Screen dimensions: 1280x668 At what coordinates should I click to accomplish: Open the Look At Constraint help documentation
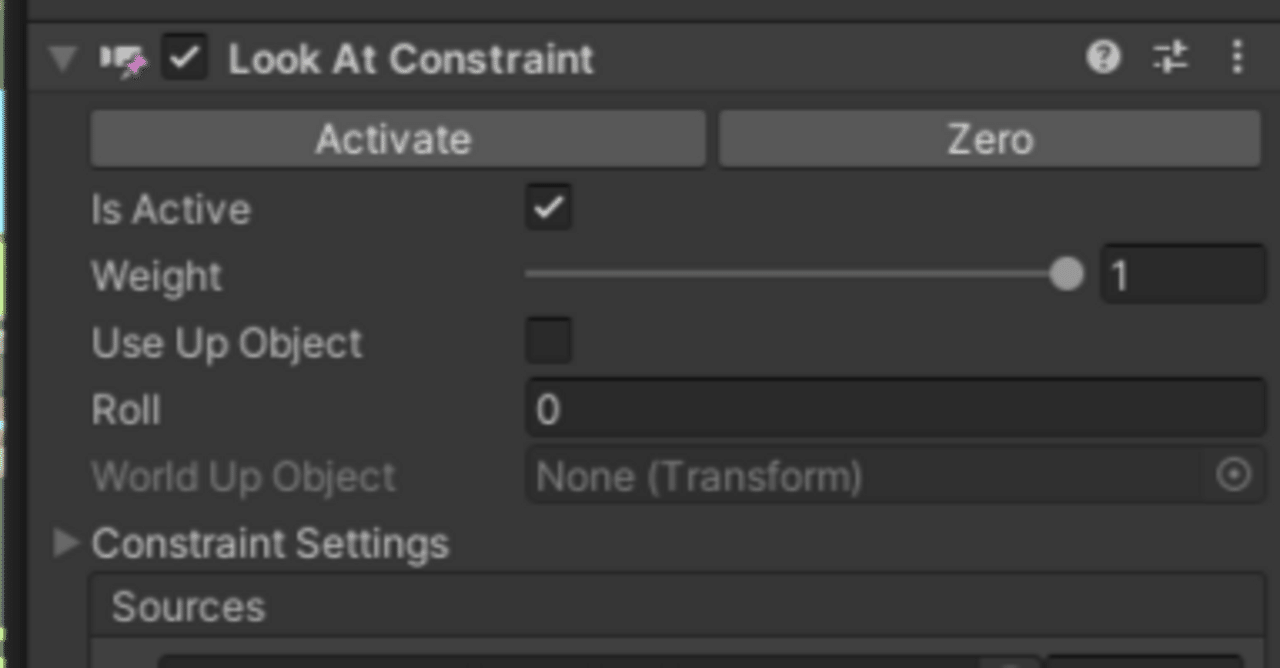coord(1104,57)
